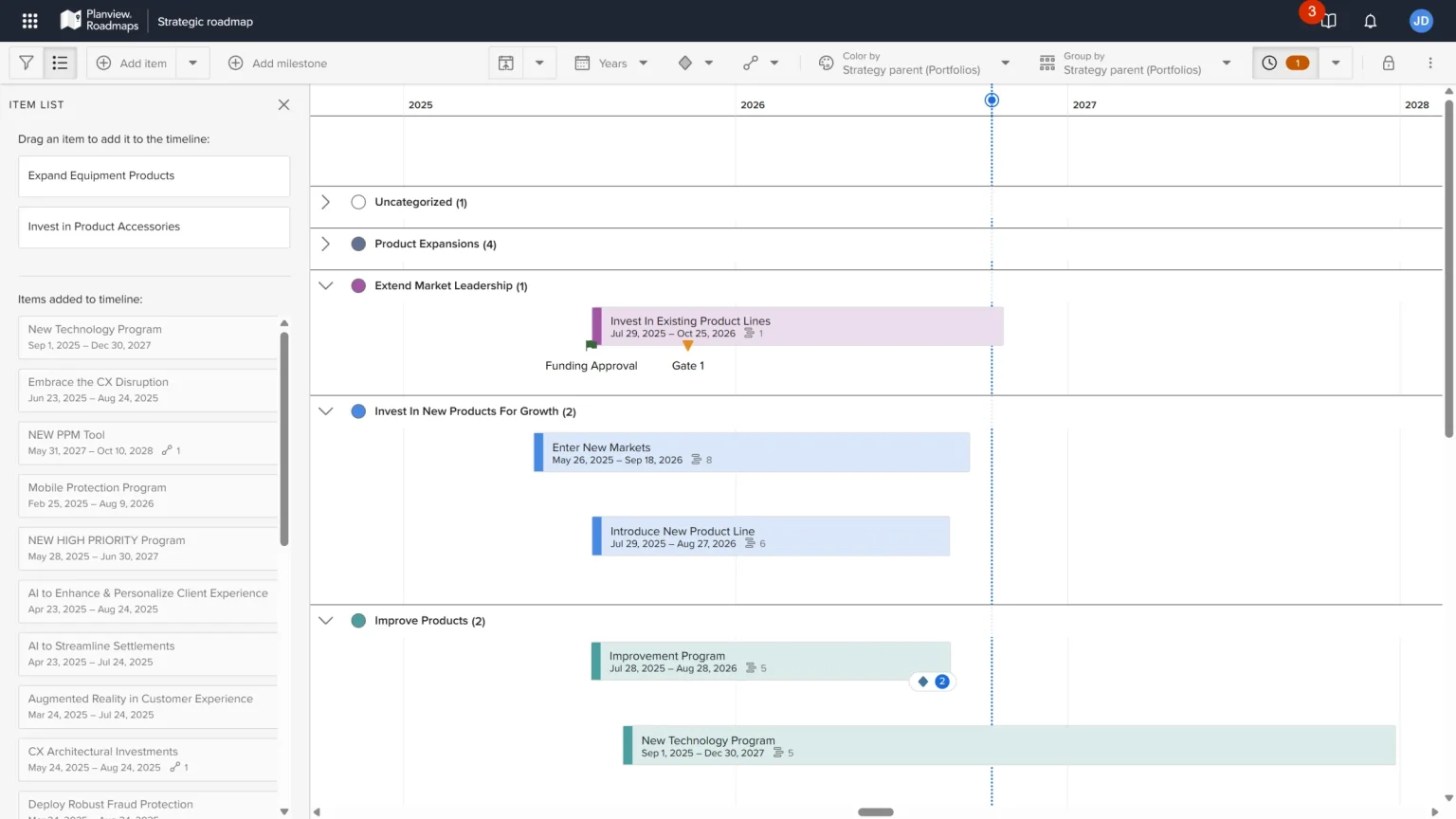
Task: Click the Add item button
Action: tap(132, 63)
